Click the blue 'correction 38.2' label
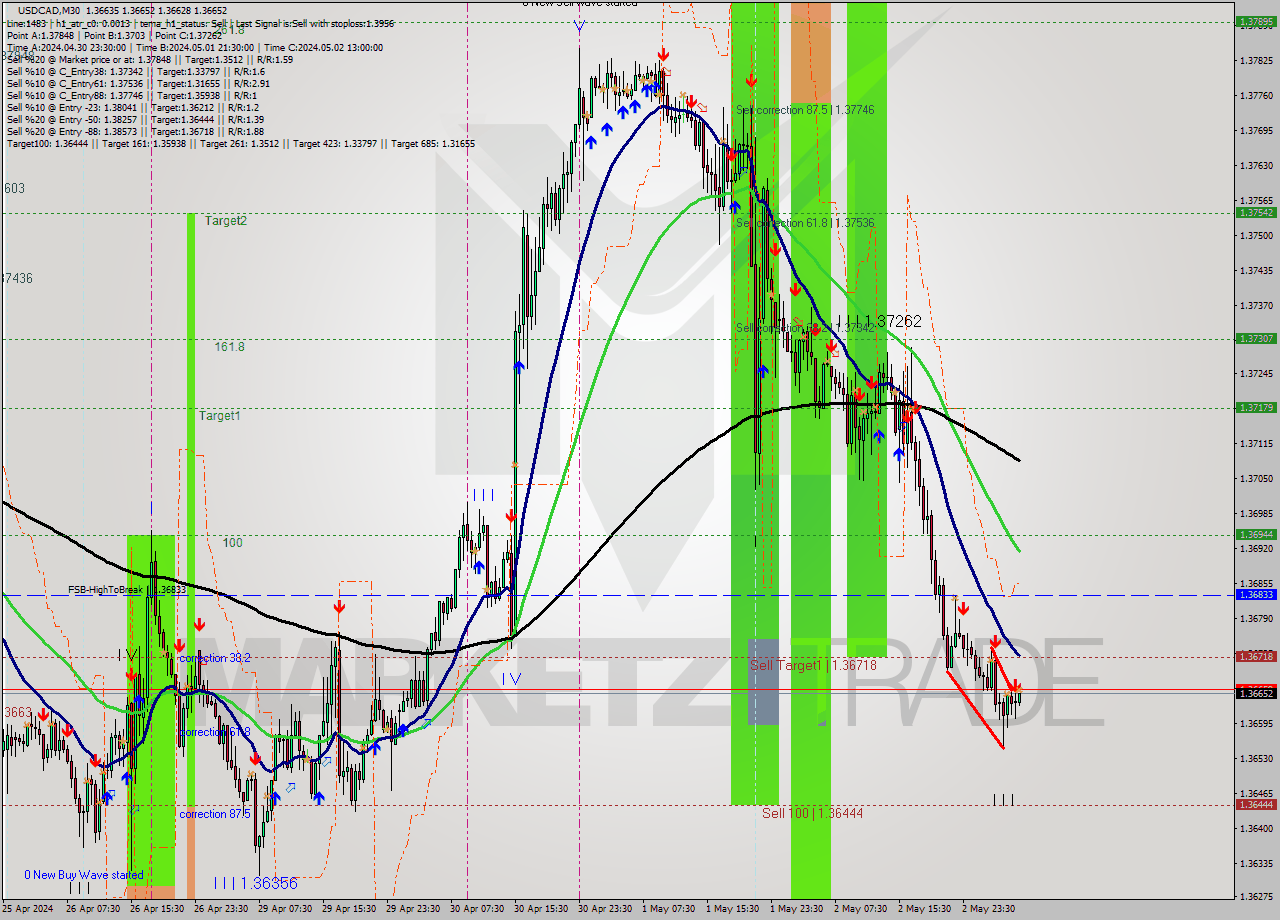This screenshot has width=1280, height=920. [214, 659]
